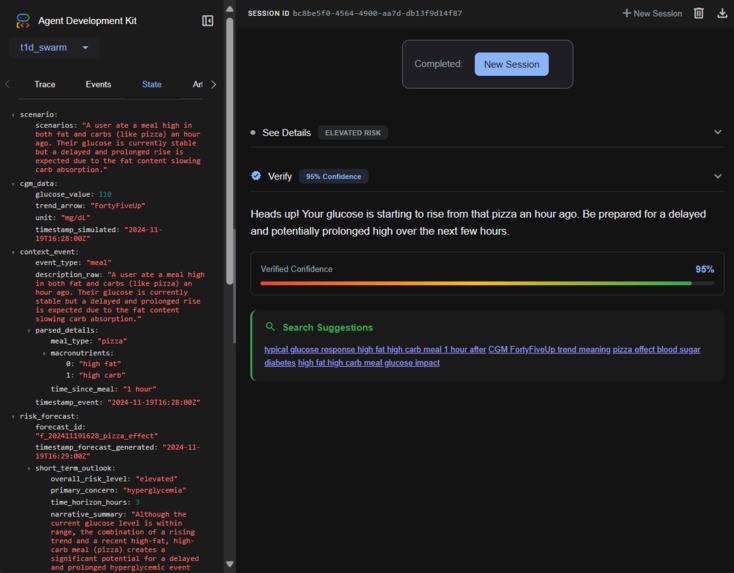Click the SESSION ID value text
Screen dimensions: 734x573
[377, 14]
